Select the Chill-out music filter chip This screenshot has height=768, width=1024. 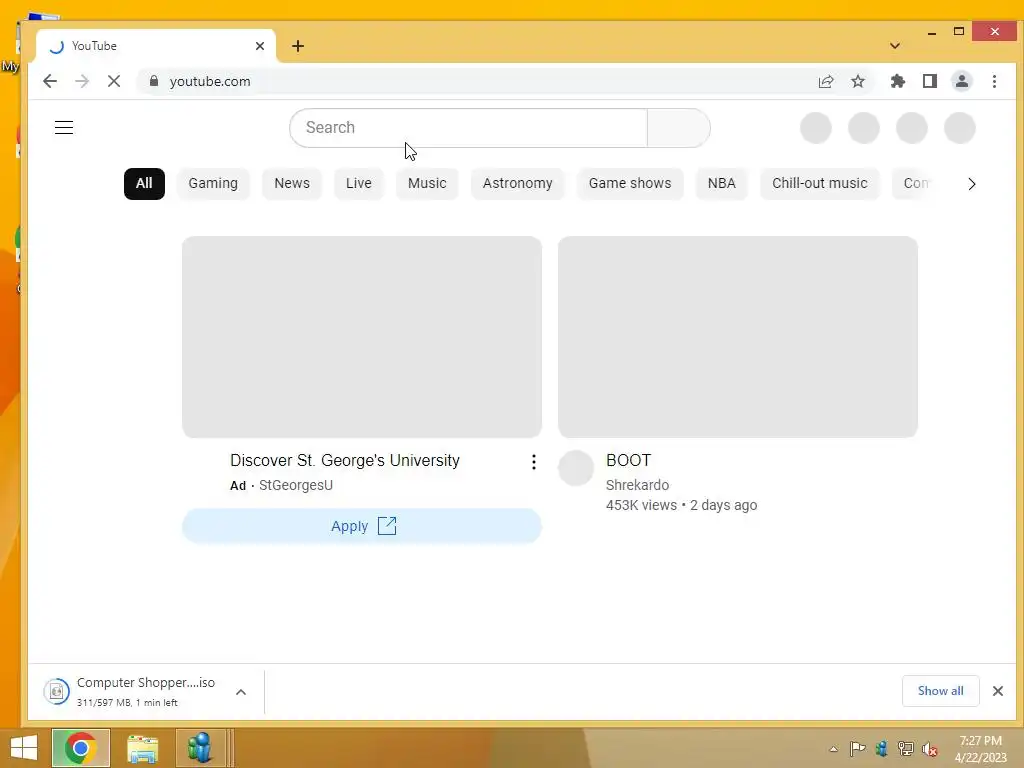820,184
